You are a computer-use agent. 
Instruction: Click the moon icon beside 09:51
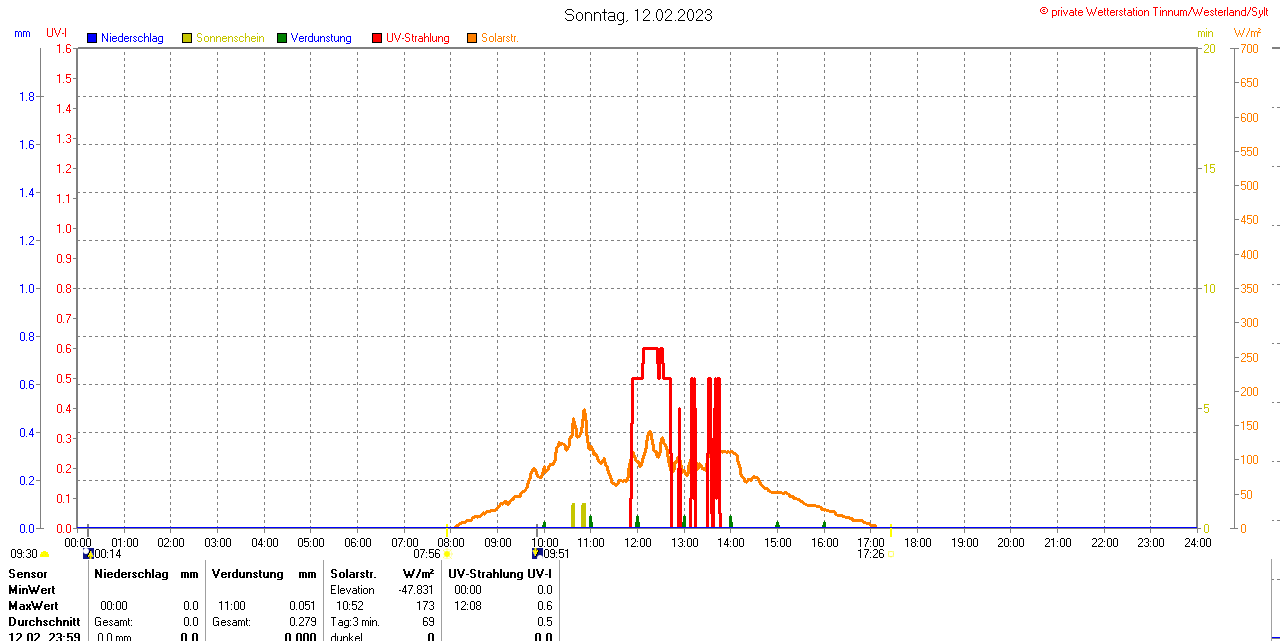(x=537, y=553)
